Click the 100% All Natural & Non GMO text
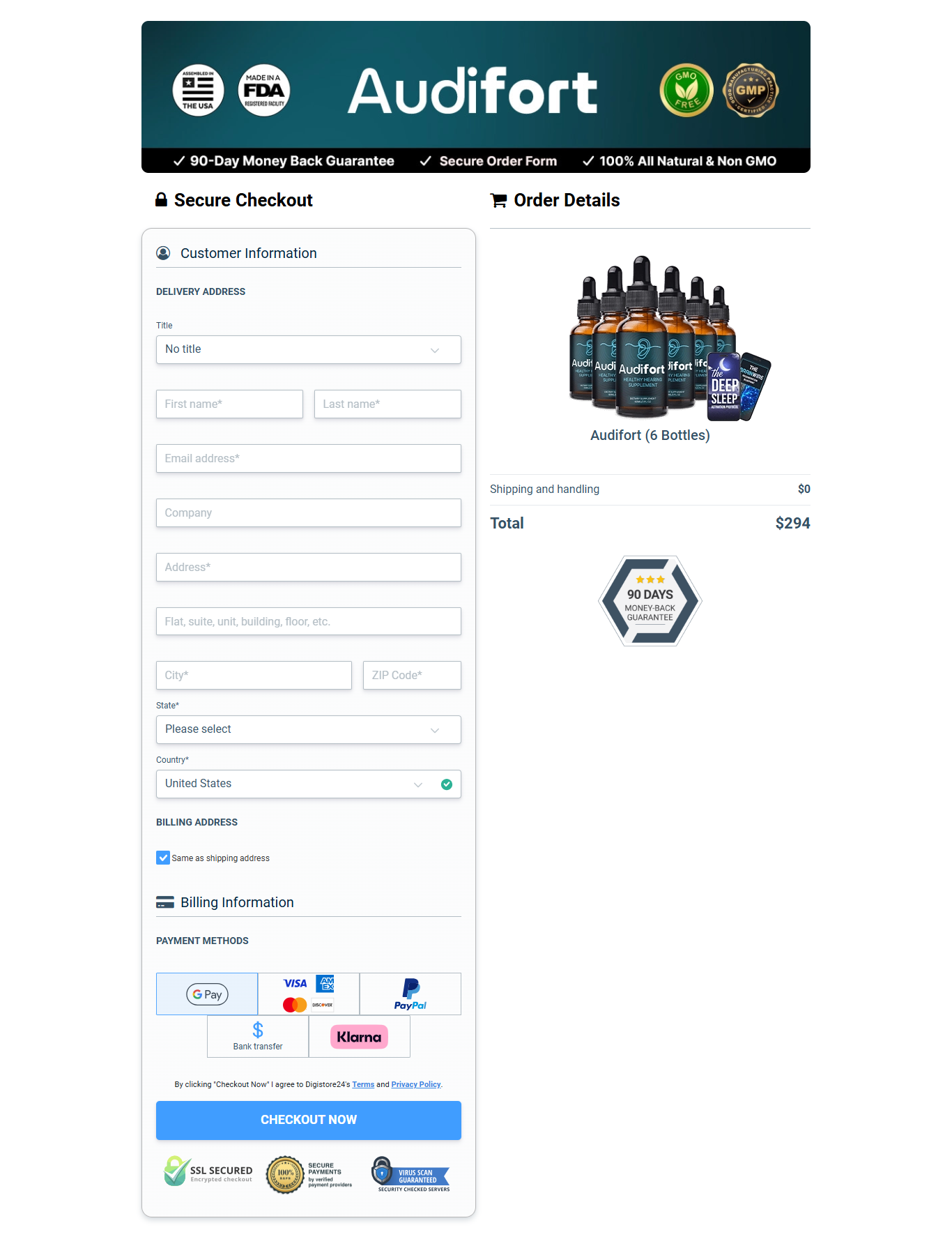Screen dimensions: 952x1246 [x=688, y=161]
